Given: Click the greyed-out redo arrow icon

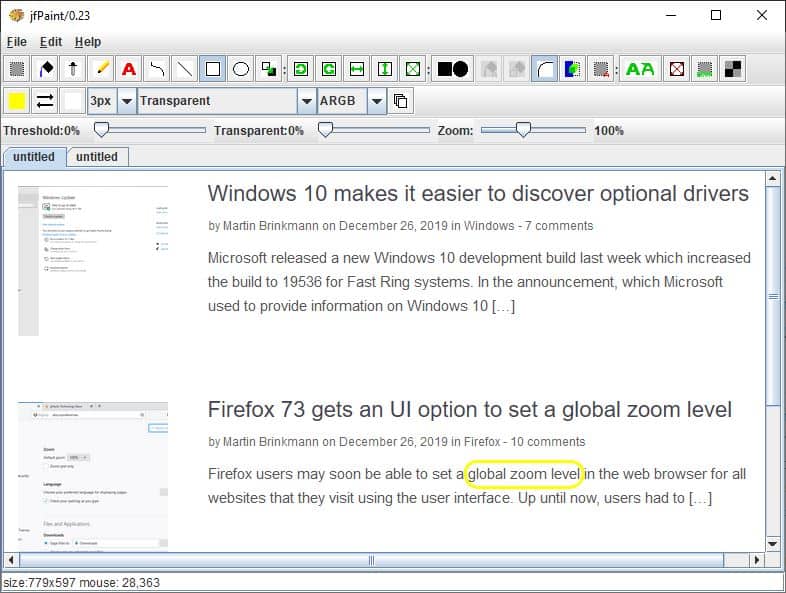Looking at the screenshot, I should (517, 69).
